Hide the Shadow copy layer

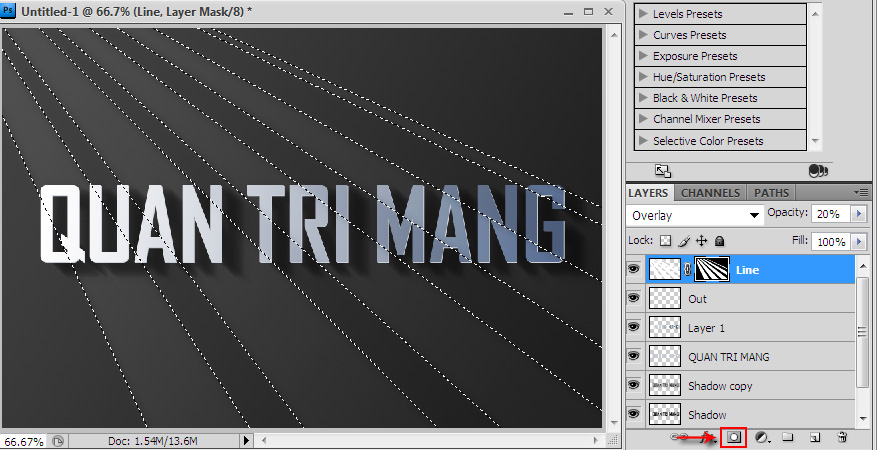point(633,385)
